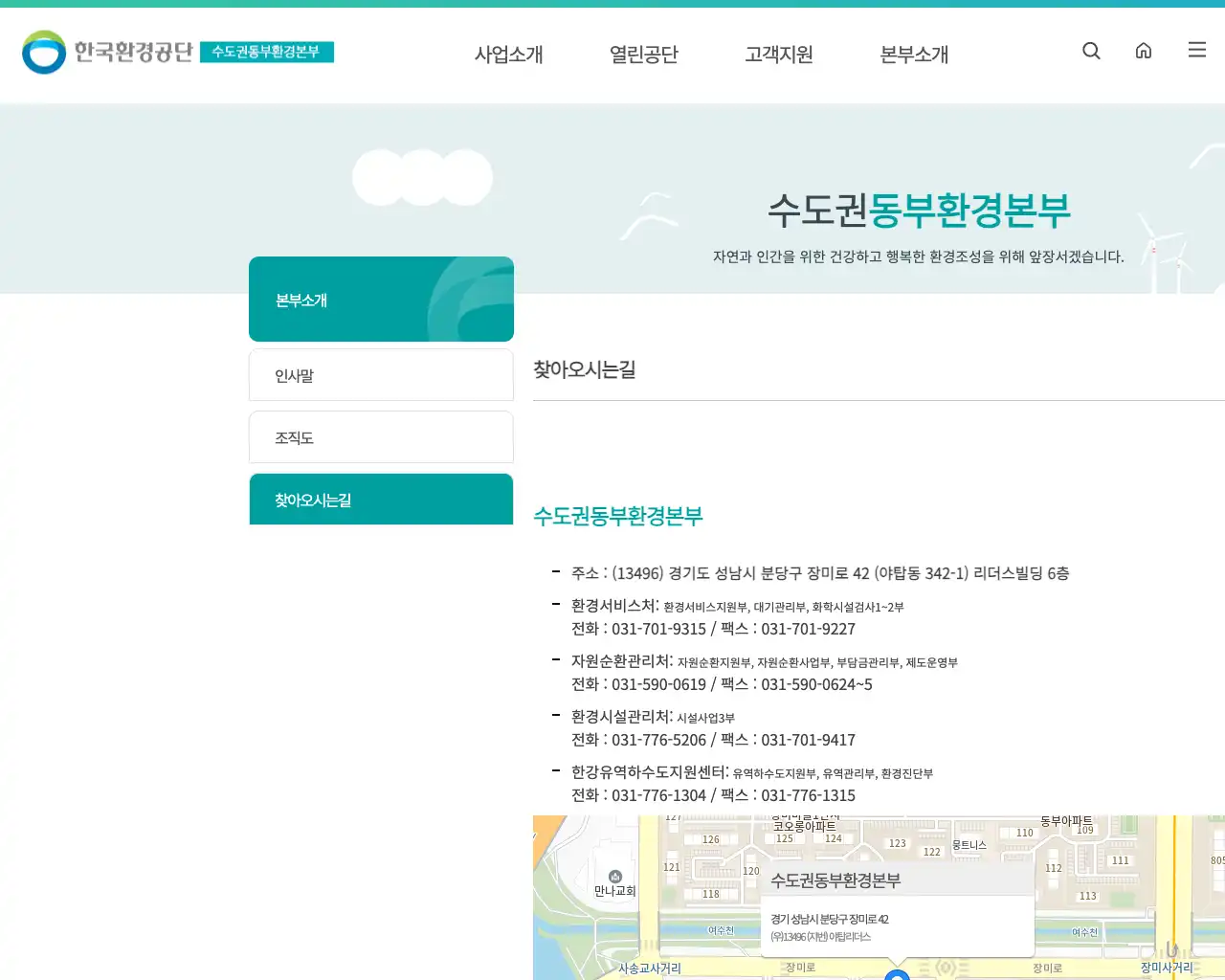Screen dimensions: 1225x980
Task: Open the 고객지원 navigation menu
Action: (778, 55)
